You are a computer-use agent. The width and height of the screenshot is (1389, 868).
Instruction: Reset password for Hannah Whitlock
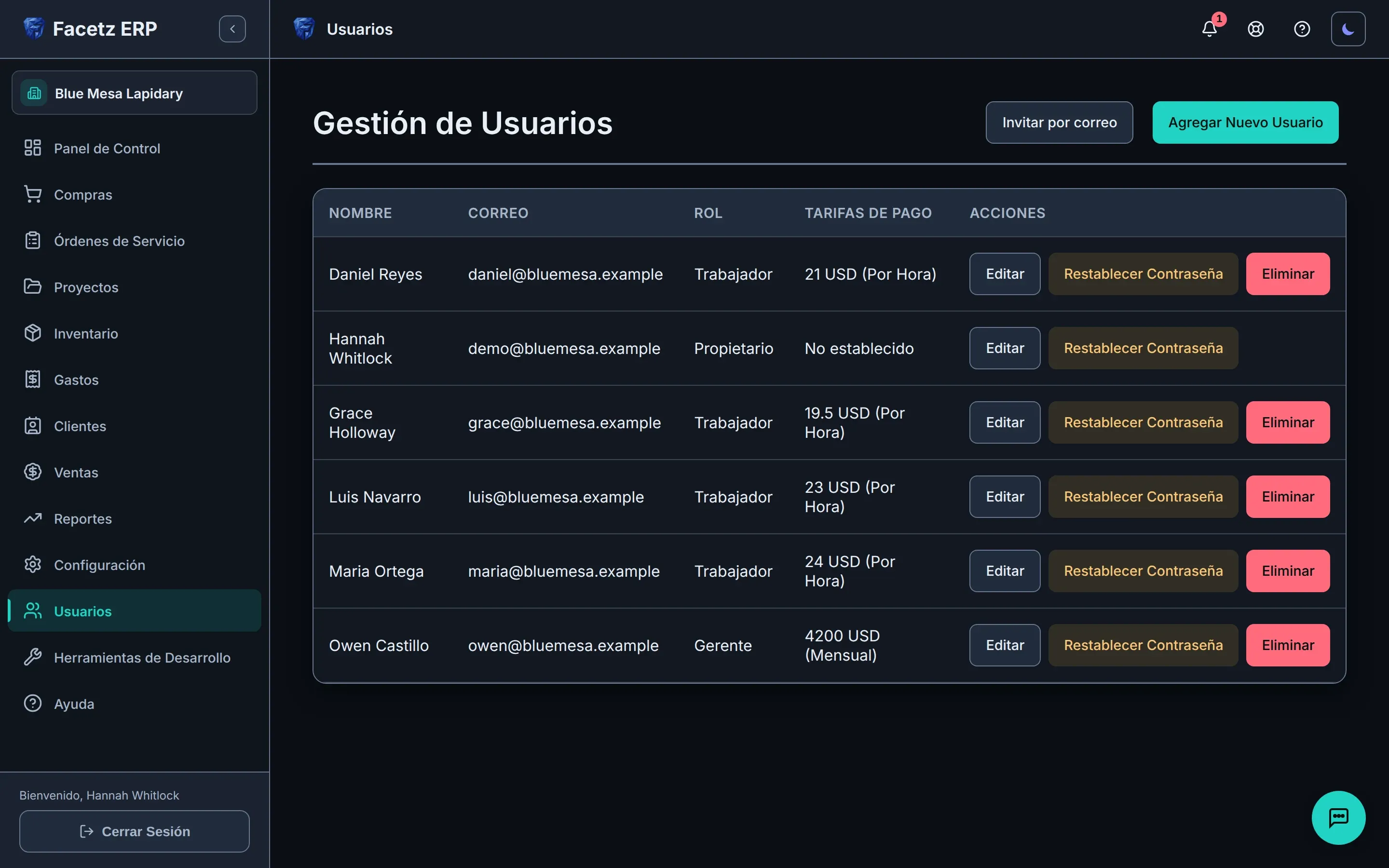pyautogui.click(x=1143, y=348)
